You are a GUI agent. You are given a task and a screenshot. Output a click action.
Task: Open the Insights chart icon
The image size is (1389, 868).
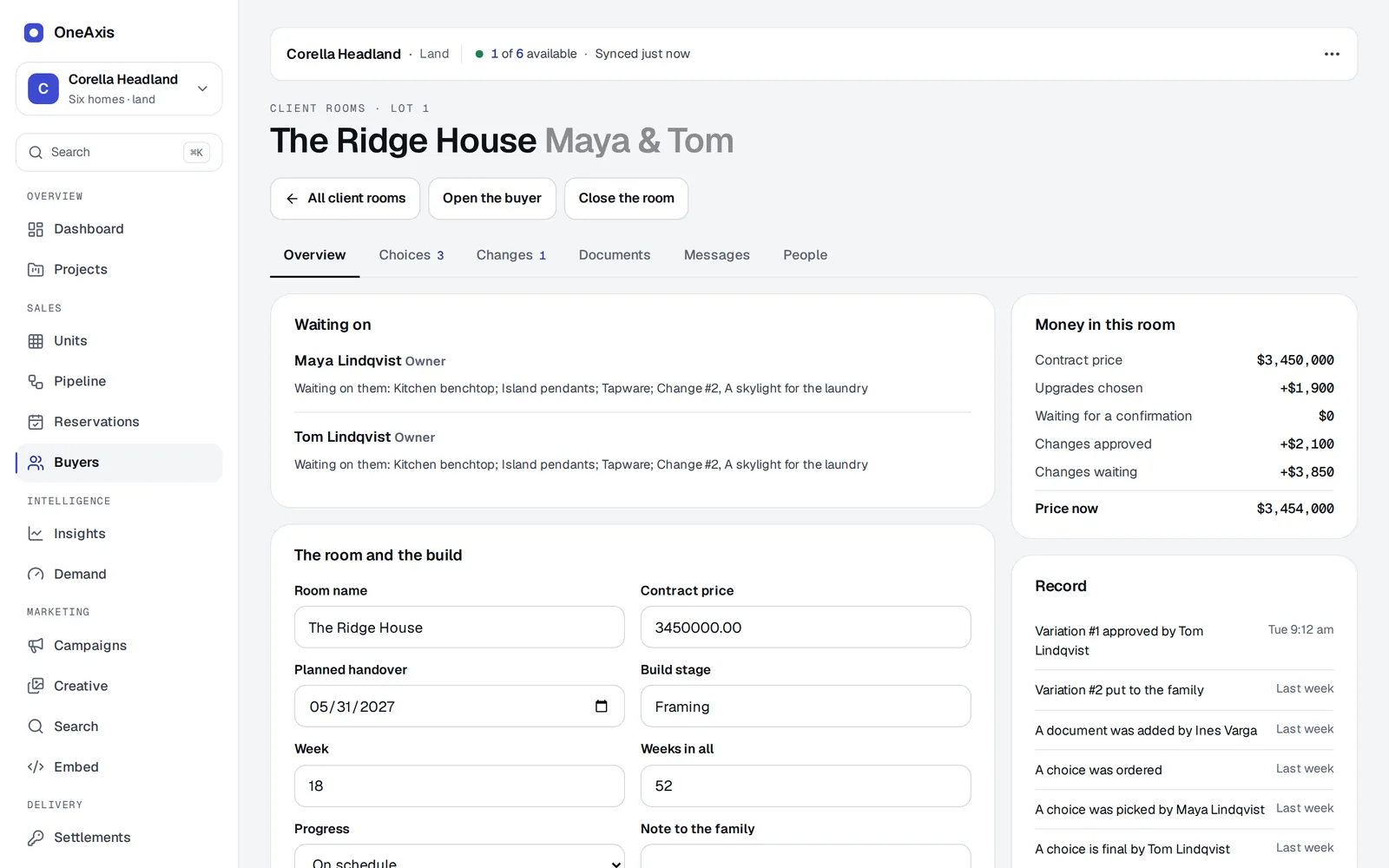(36, 534)
